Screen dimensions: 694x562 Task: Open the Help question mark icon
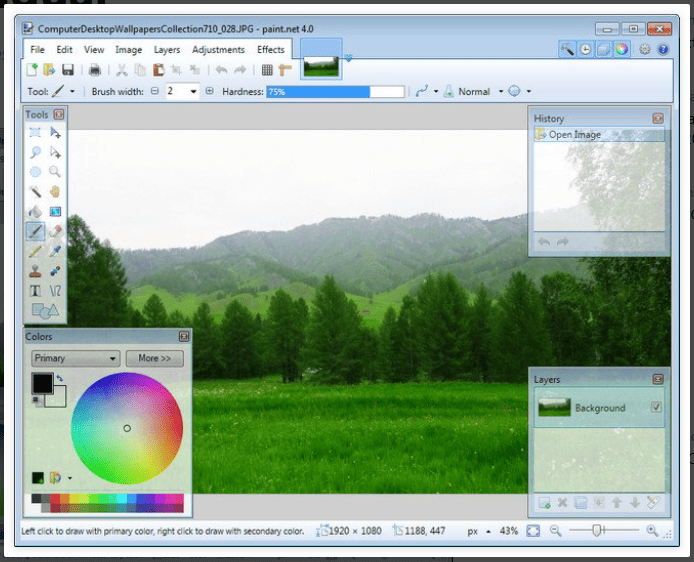click(x=663, y=49)
